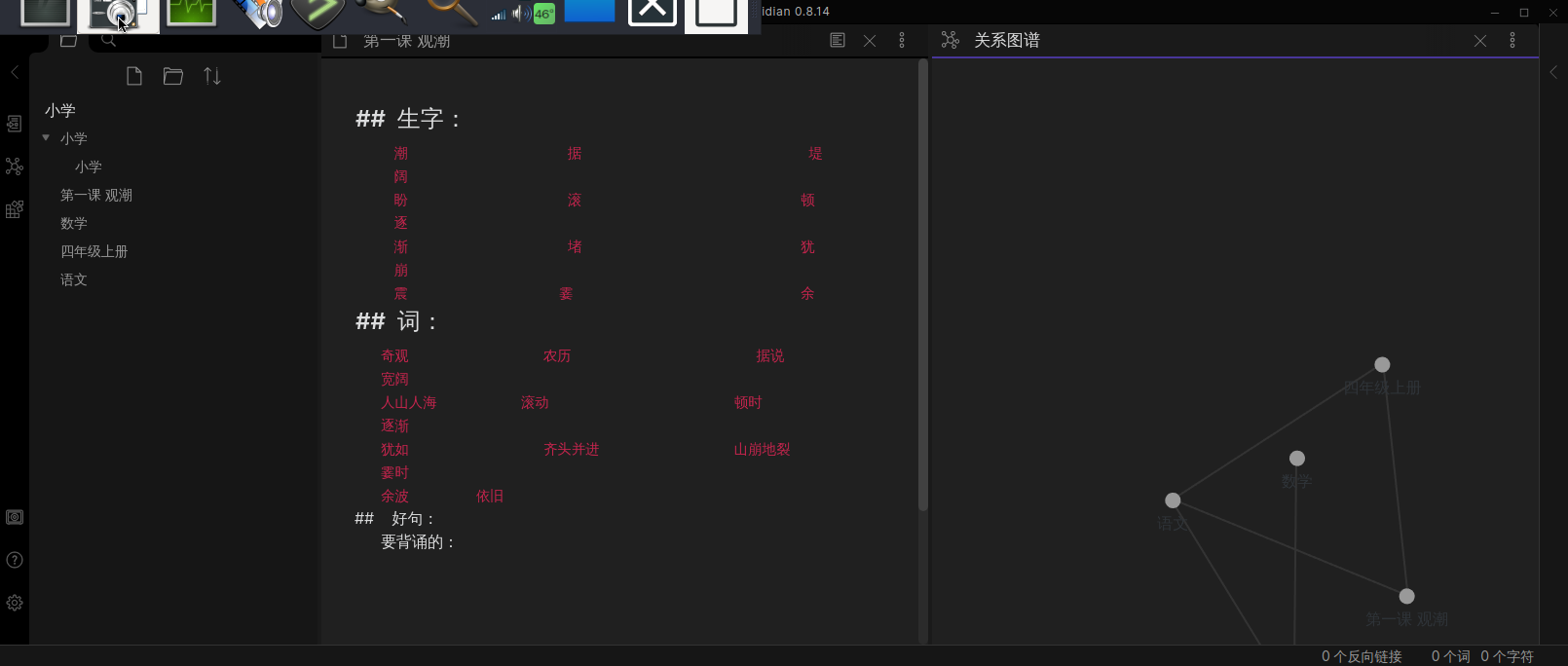Viewport: 1568px width, 666px height.
Task: Show backlinks count in status bar
Action: pos(1362,656)
